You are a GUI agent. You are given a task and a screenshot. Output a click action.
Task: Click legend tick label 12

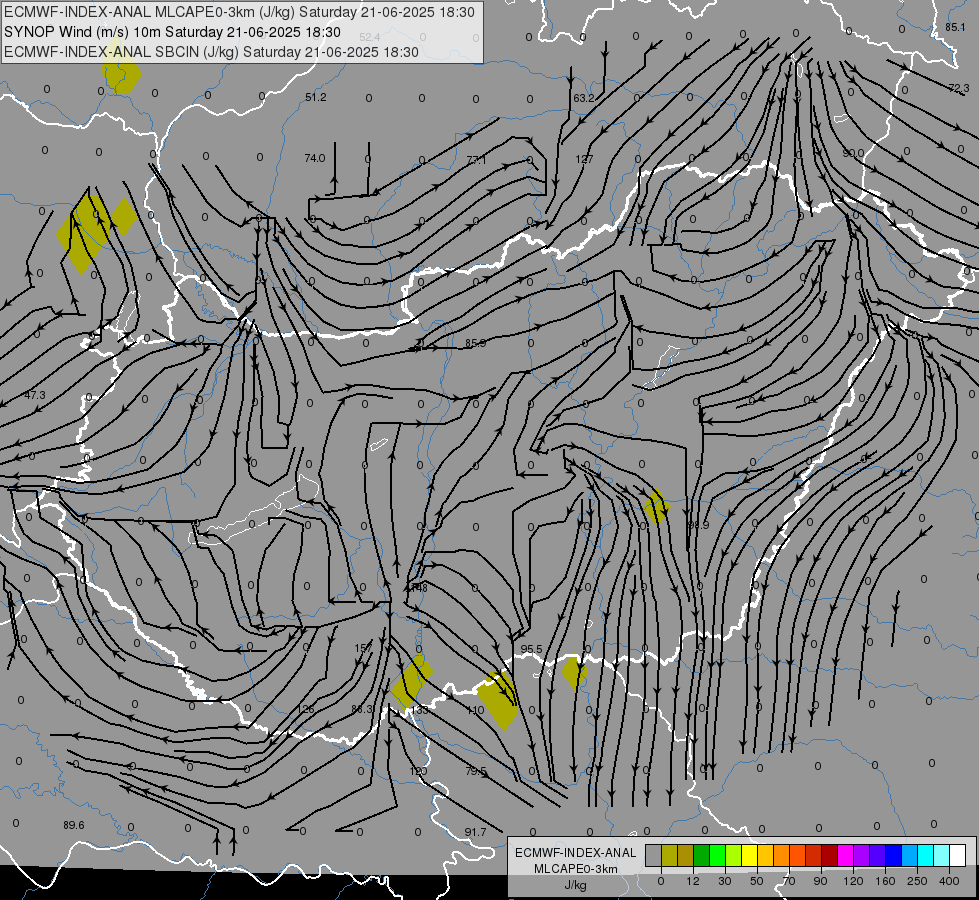[693, 881]
